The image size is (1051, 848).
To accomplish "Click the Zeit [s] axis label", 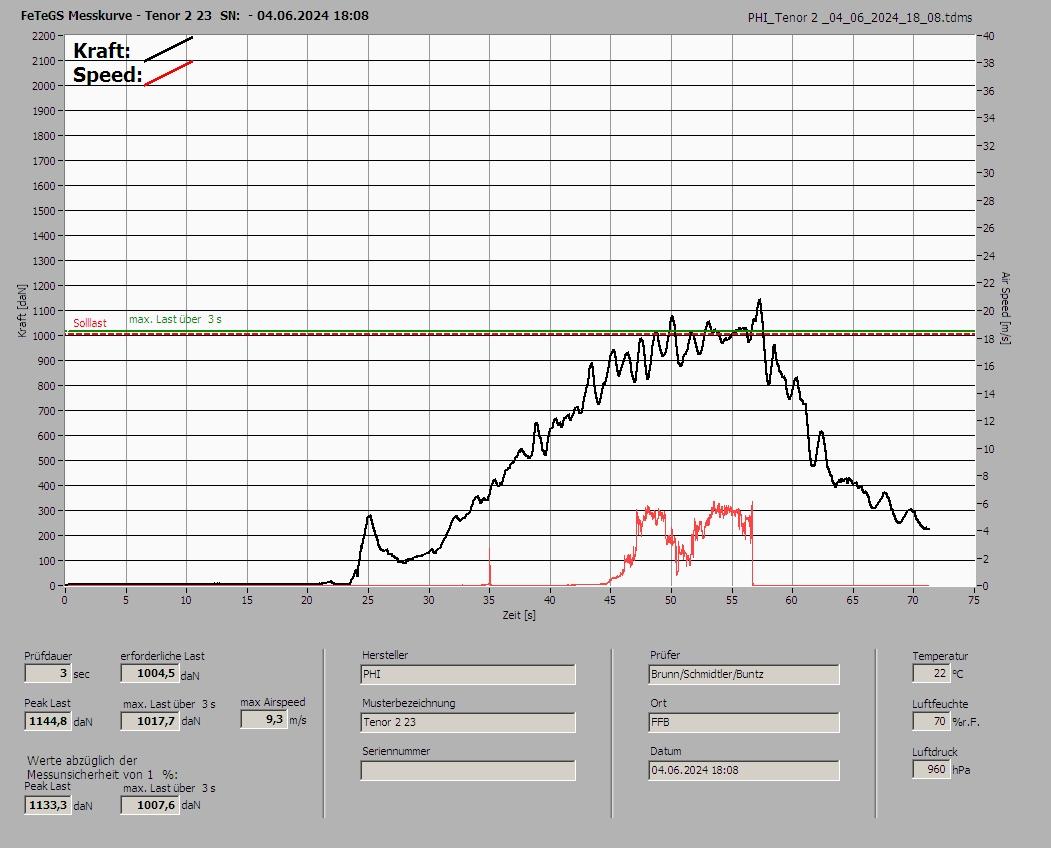I will [x=519, y=615].
